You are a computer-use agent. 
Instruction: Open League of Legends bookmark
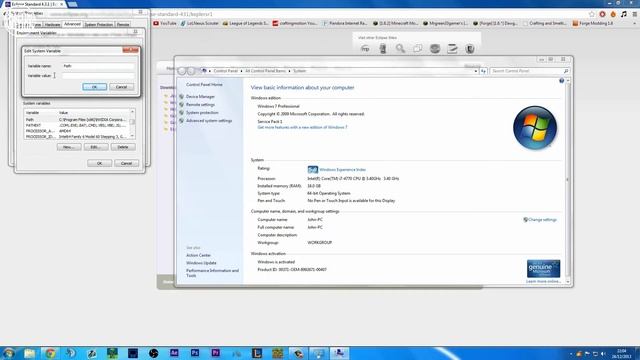click(245, 23)
